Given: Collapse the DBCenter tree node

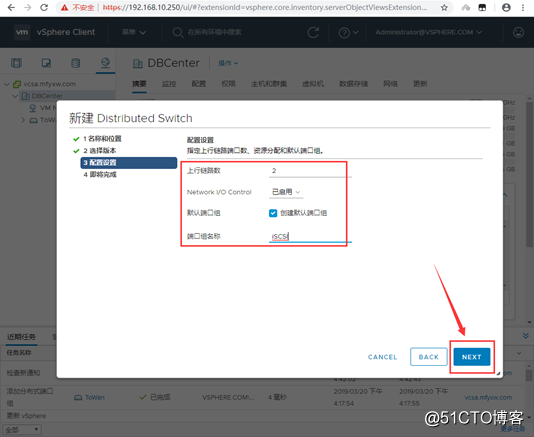Looking at the screenshot, I should coord(15,96).
